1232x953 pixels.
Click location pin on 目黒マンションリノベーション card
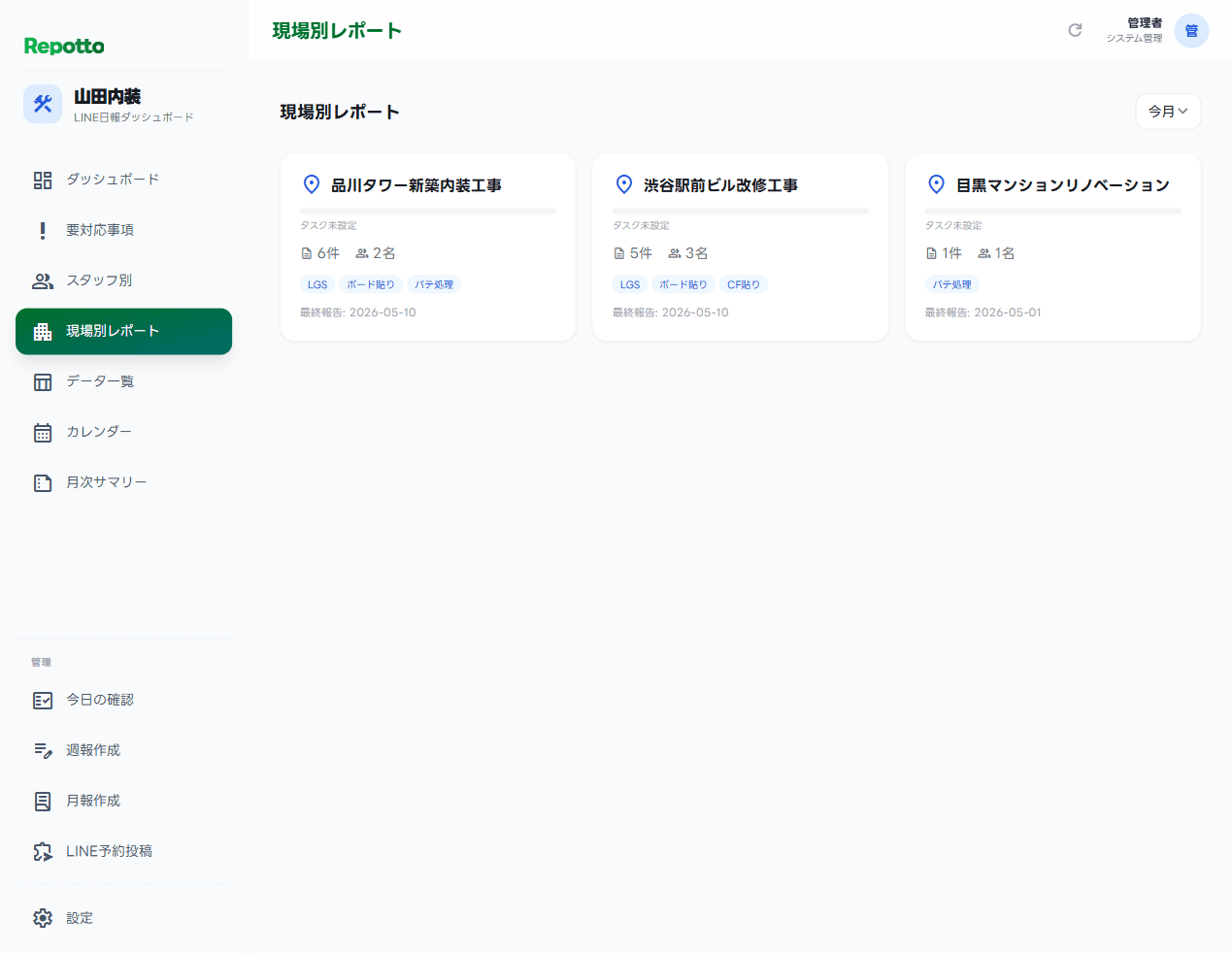937,184
